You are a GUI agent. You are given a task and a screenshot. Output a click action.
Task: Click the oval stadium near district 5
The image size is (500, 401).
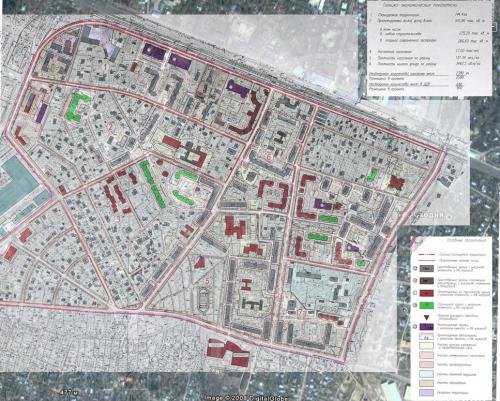(203, 299)
